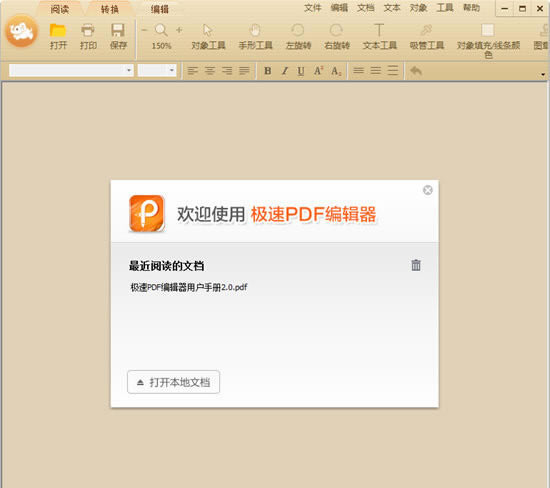Image resolution: width=550 pixels, height=488 pixels.
Task: Open the 编辑 menu in menu bar
Action: tap(339, 8)
